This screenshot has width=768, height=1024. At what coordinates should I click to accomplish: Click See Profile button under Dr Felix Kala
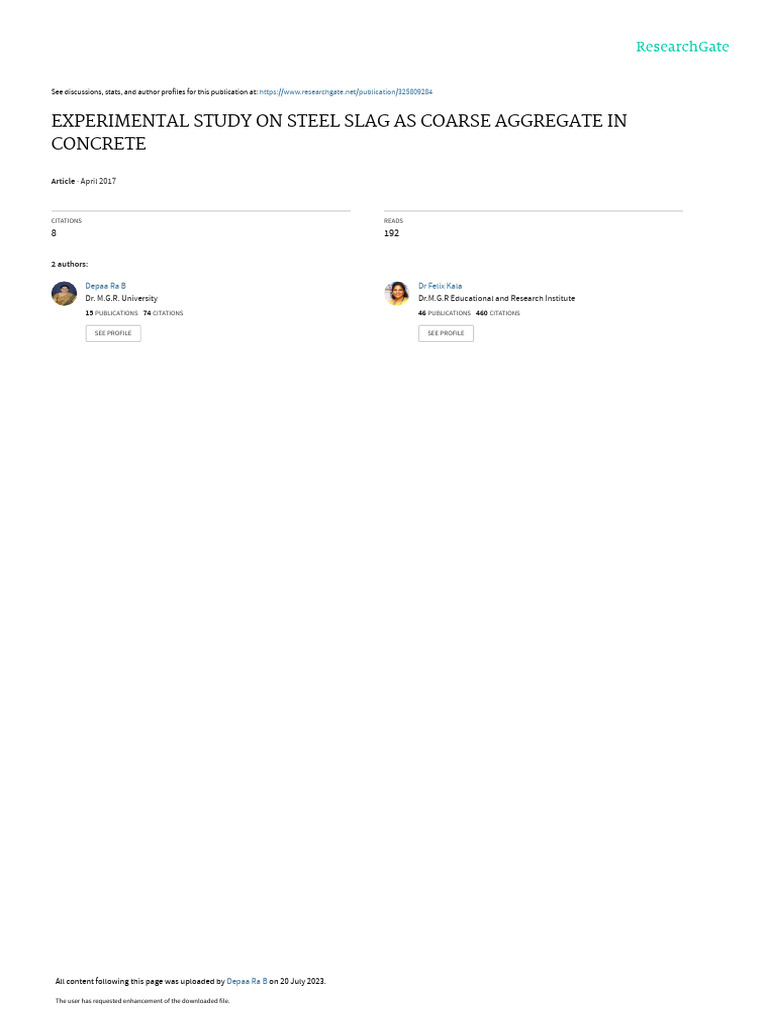(446, 333)
